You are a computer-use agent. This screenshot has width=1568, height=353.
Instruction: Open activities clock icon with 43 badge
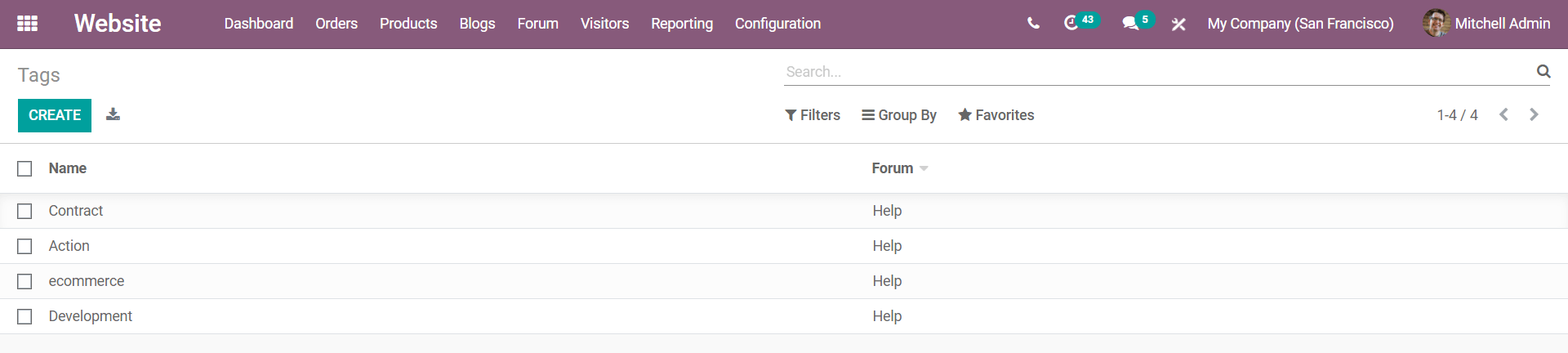(1080, 22)
